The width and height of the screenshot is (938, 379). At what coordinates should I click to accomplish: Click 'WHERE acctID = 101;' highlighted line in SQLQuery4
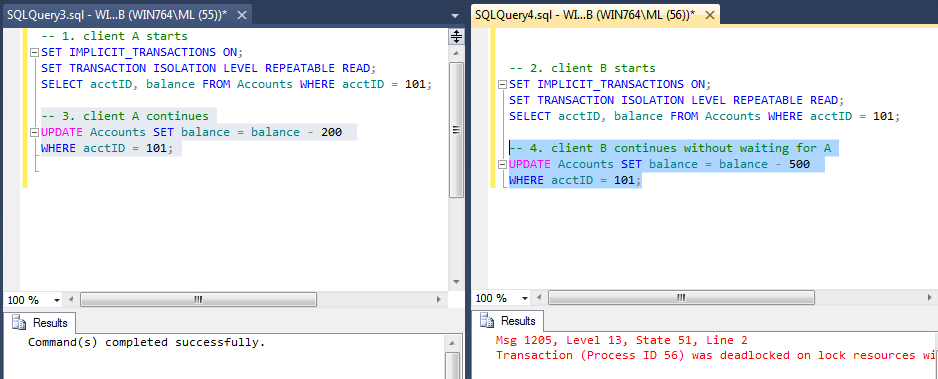coord(575,181)
